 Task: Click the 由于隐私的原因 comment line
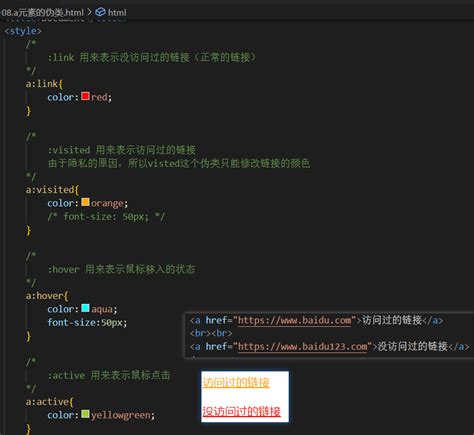(x=179, y=163)
